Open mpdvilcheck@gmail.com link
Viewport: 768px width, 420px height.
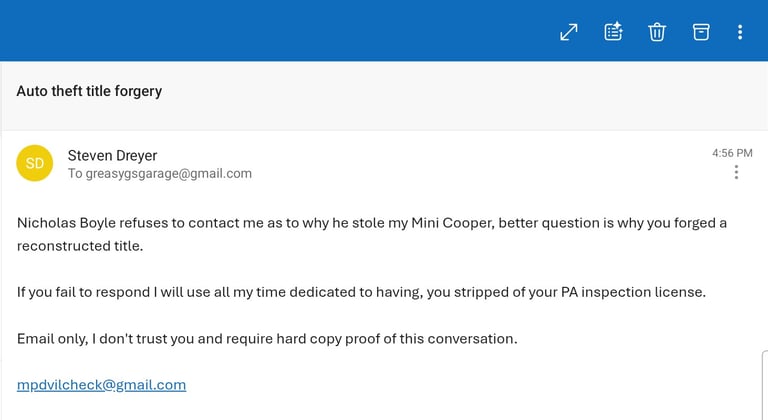(x=101, y=385)
